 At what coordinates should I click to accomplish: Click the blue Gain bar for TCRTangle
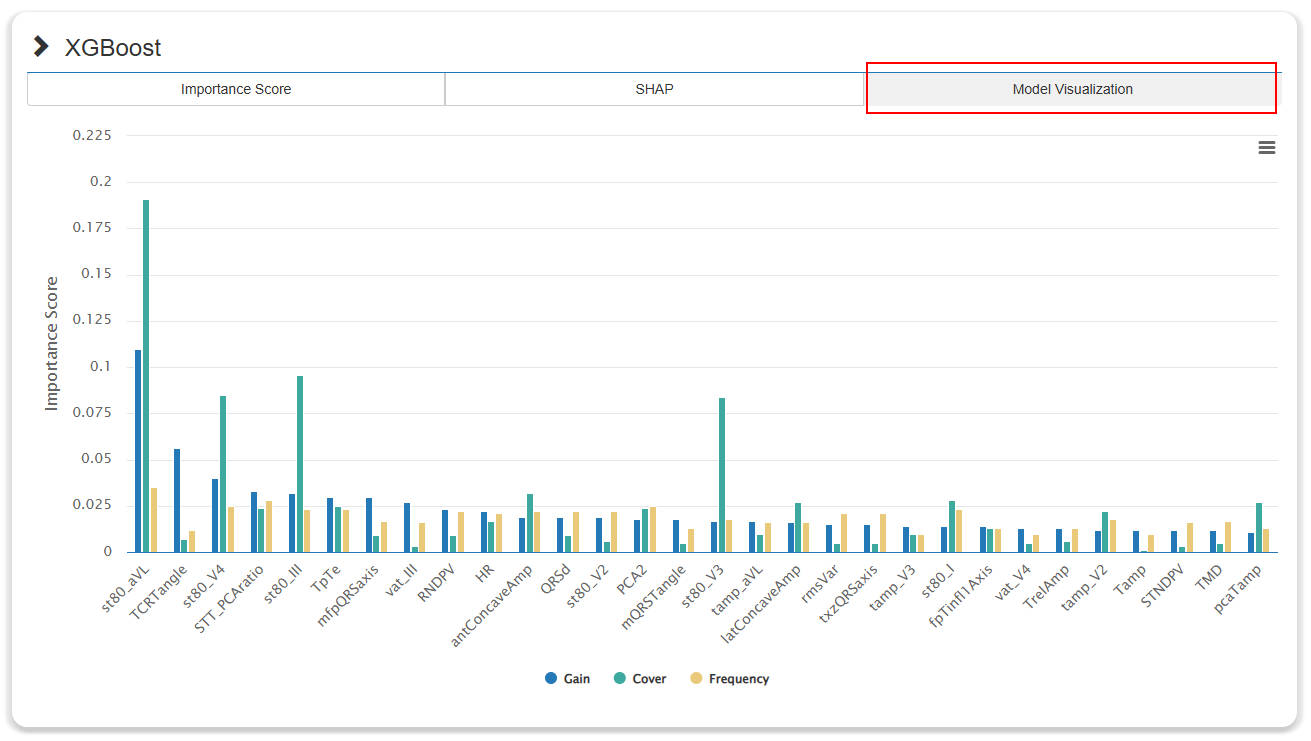(177, 500)
